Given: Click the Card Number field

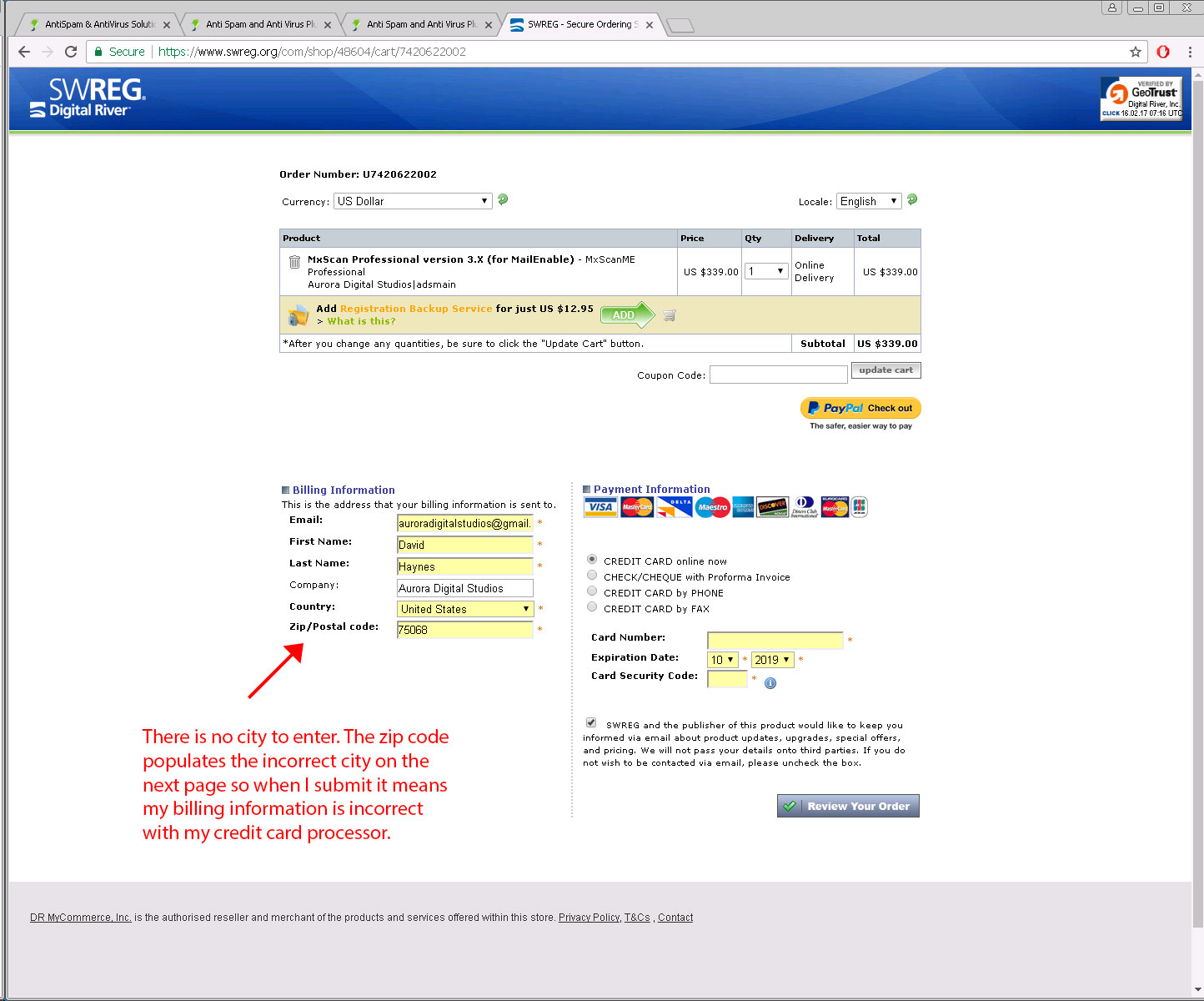Looking at the screenshot, I should click(x=775, y=641).
